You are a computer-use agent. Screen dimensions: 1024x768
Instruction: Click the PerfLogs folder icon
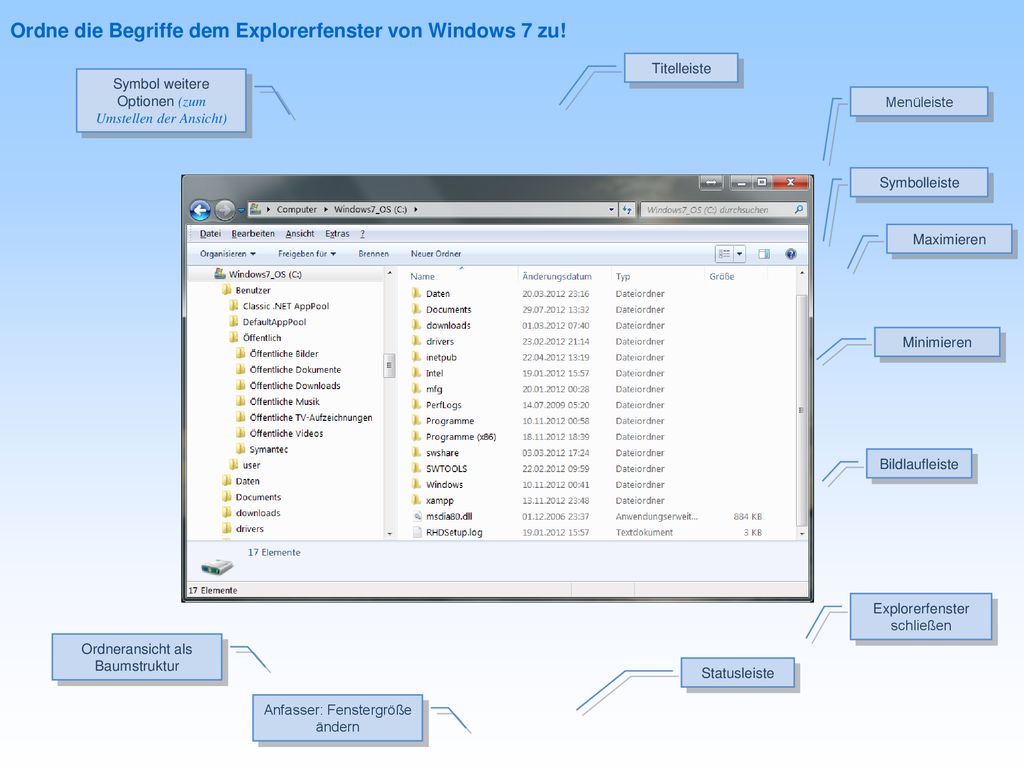click(x=417, y=404)
